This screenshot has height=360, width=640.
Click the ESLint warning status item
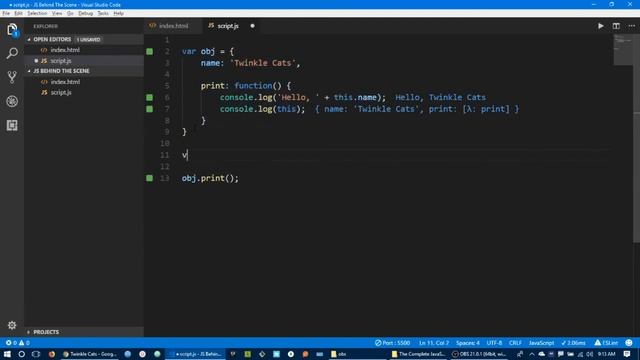tap(607, 343)
